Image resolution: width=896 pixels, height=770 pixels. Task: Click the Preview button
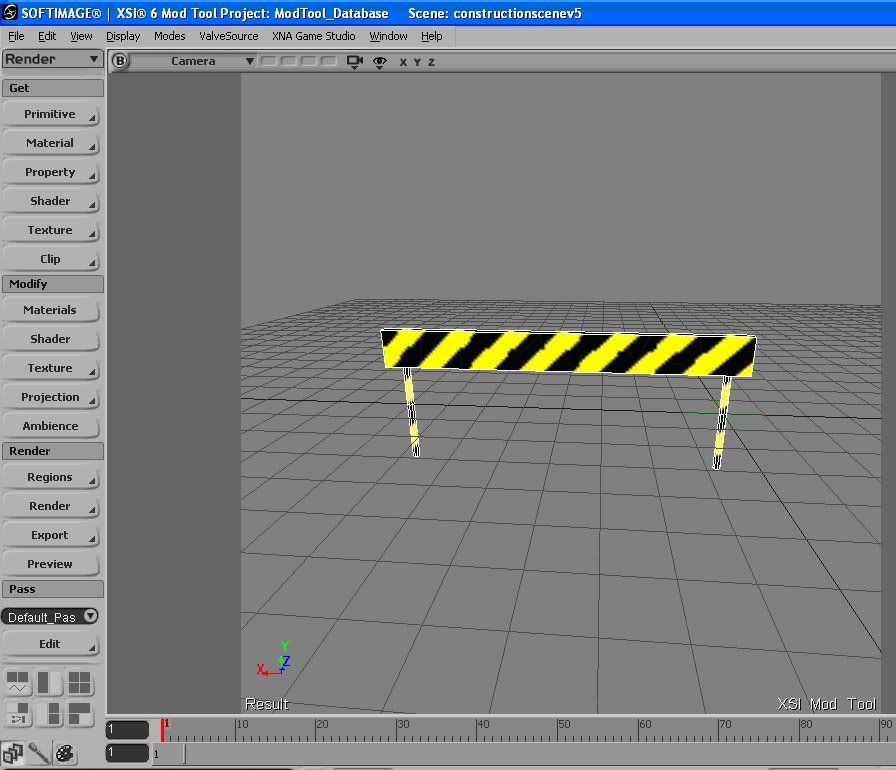[x=51, y=564]
